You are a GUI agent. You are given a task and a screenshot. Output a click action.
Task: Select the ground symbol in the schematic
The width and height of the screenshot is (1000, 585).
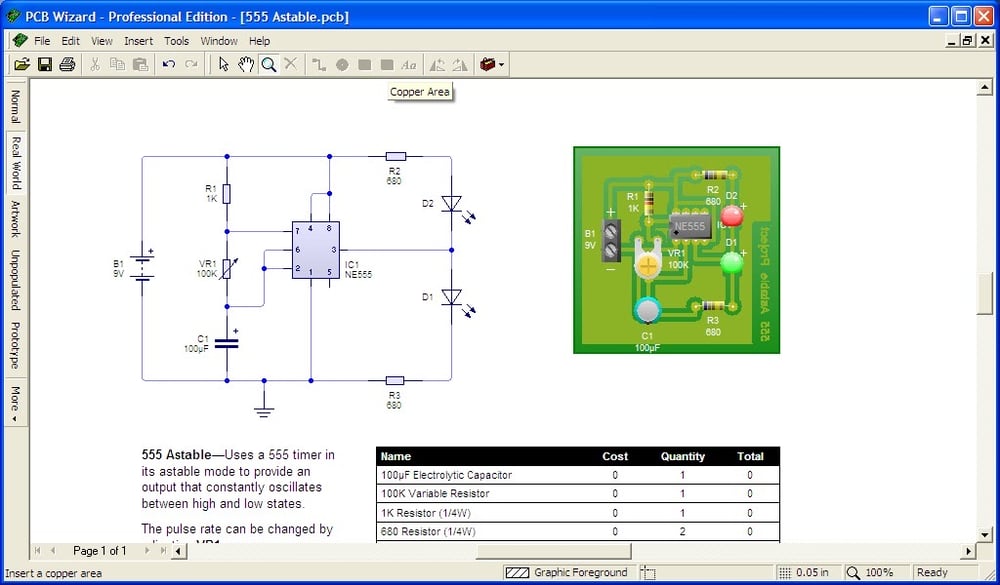click(x=263, y=404)
